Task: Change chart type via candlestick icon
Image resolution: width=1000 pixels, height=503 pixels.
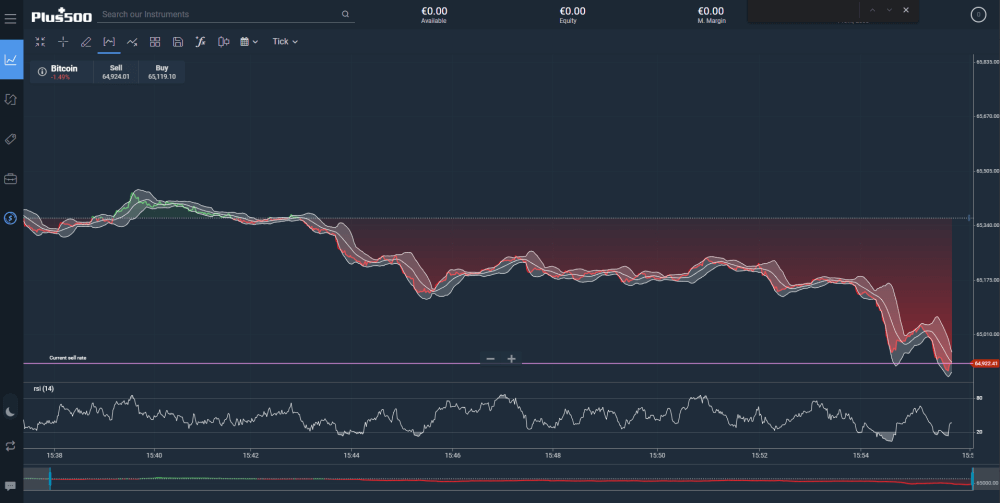Action: click(x=223, y=41)
